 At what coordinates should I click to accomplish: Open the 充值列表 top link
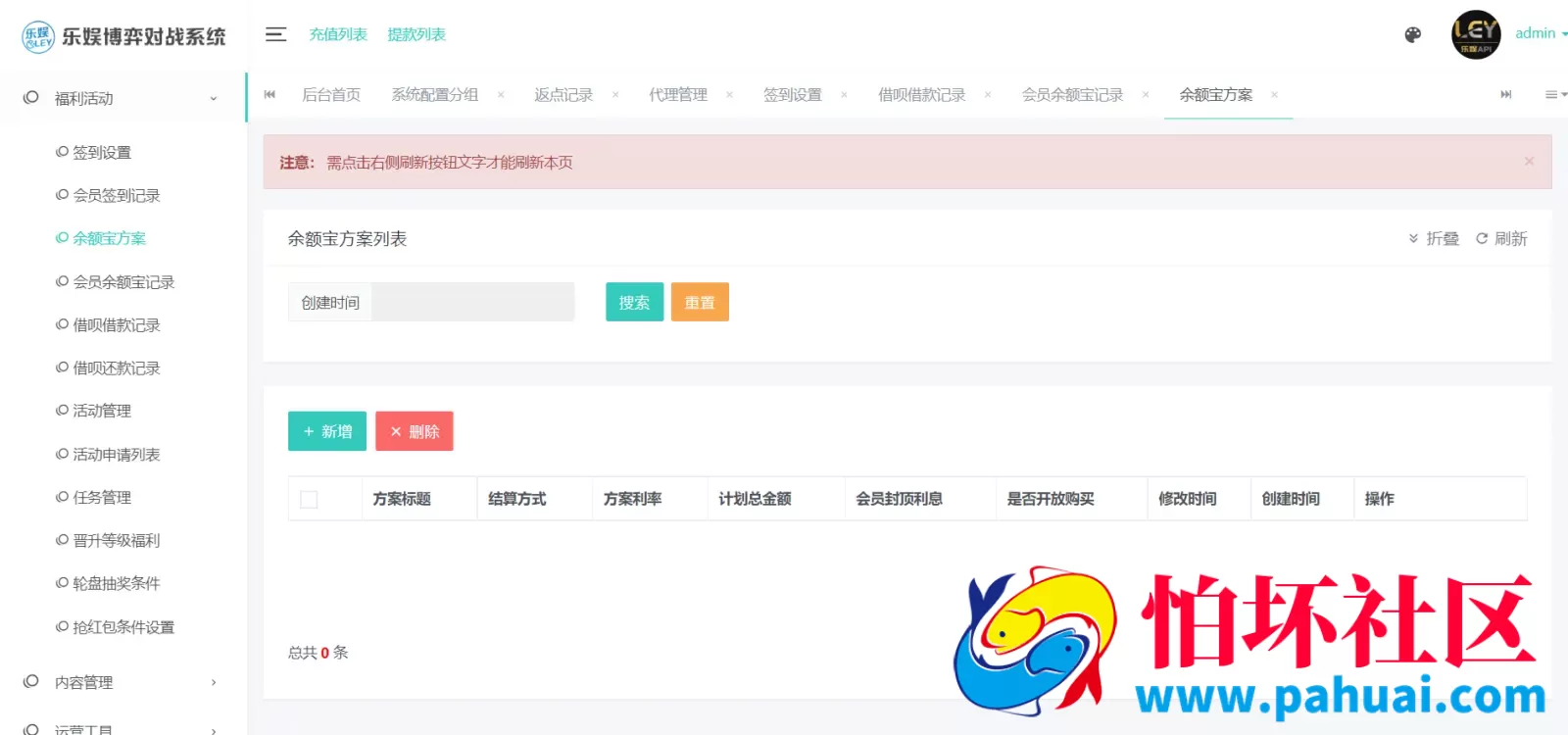point(338,34)
